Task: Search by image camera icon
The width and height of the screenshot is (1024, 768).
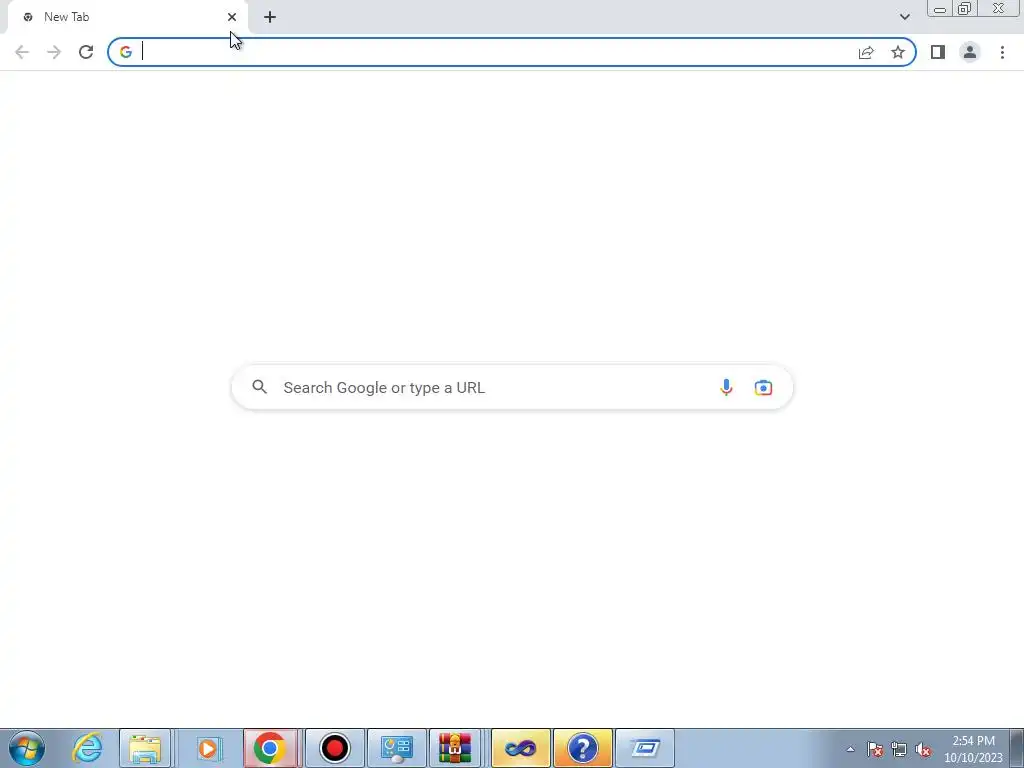Action: click(x=763, y=387)
